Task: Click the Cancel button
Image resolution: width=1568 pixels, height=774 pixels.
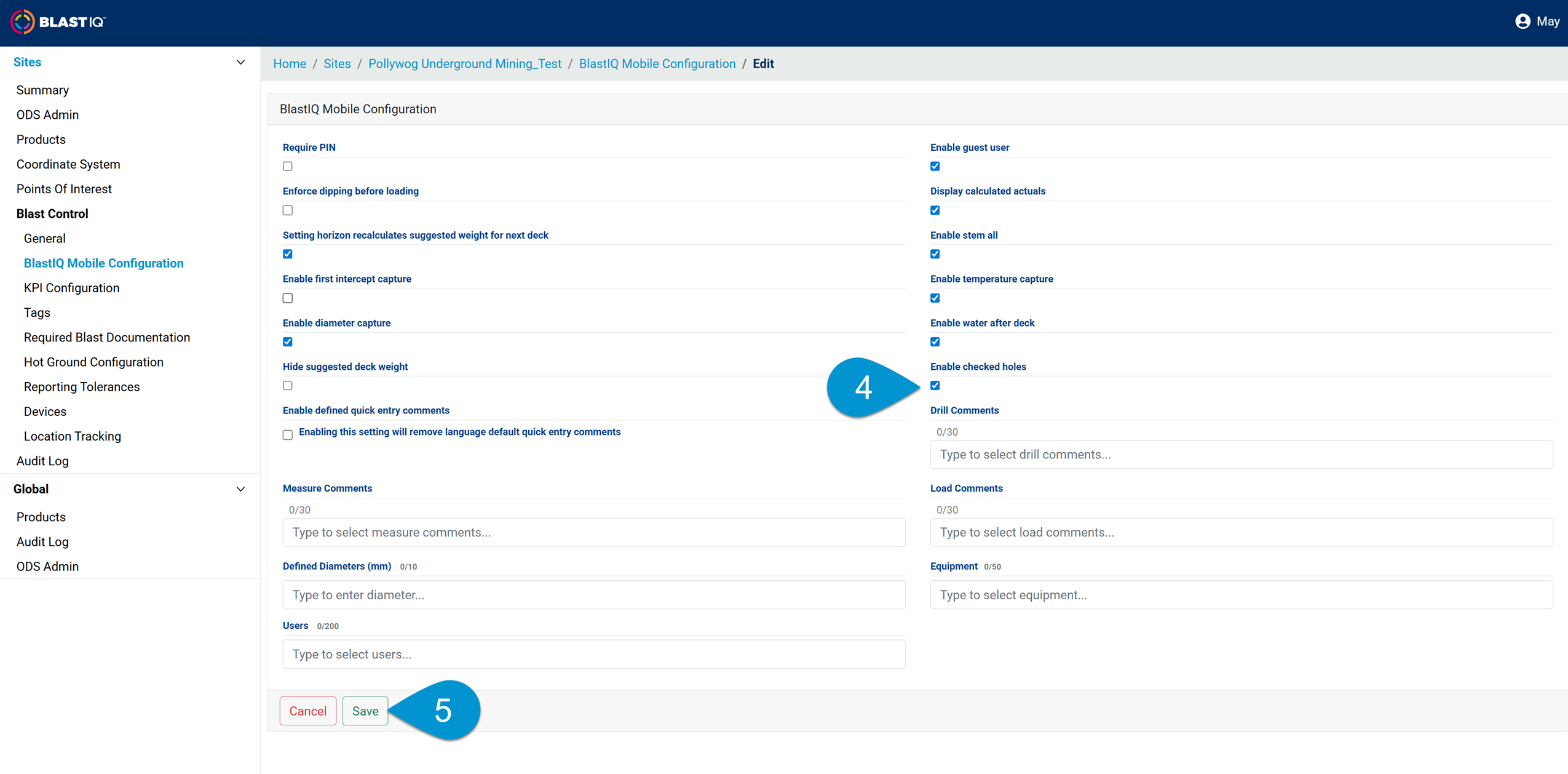Action: (x=308, y=711)
